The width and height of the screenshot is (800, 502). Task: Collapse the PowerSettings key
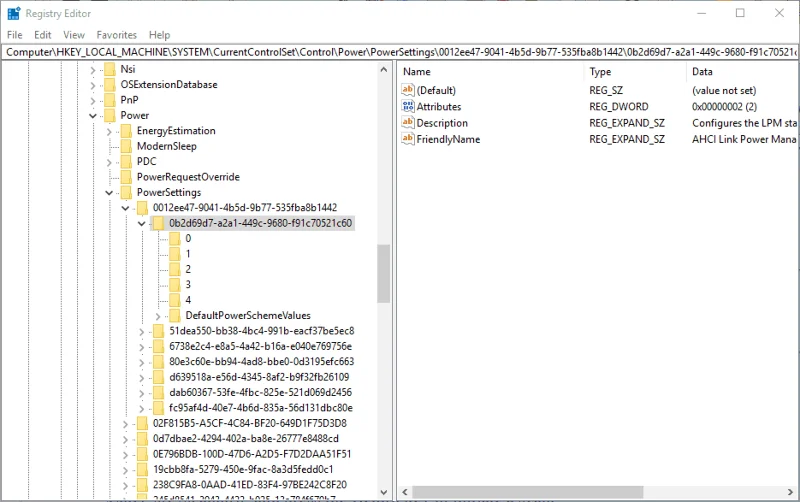point(109,193)
